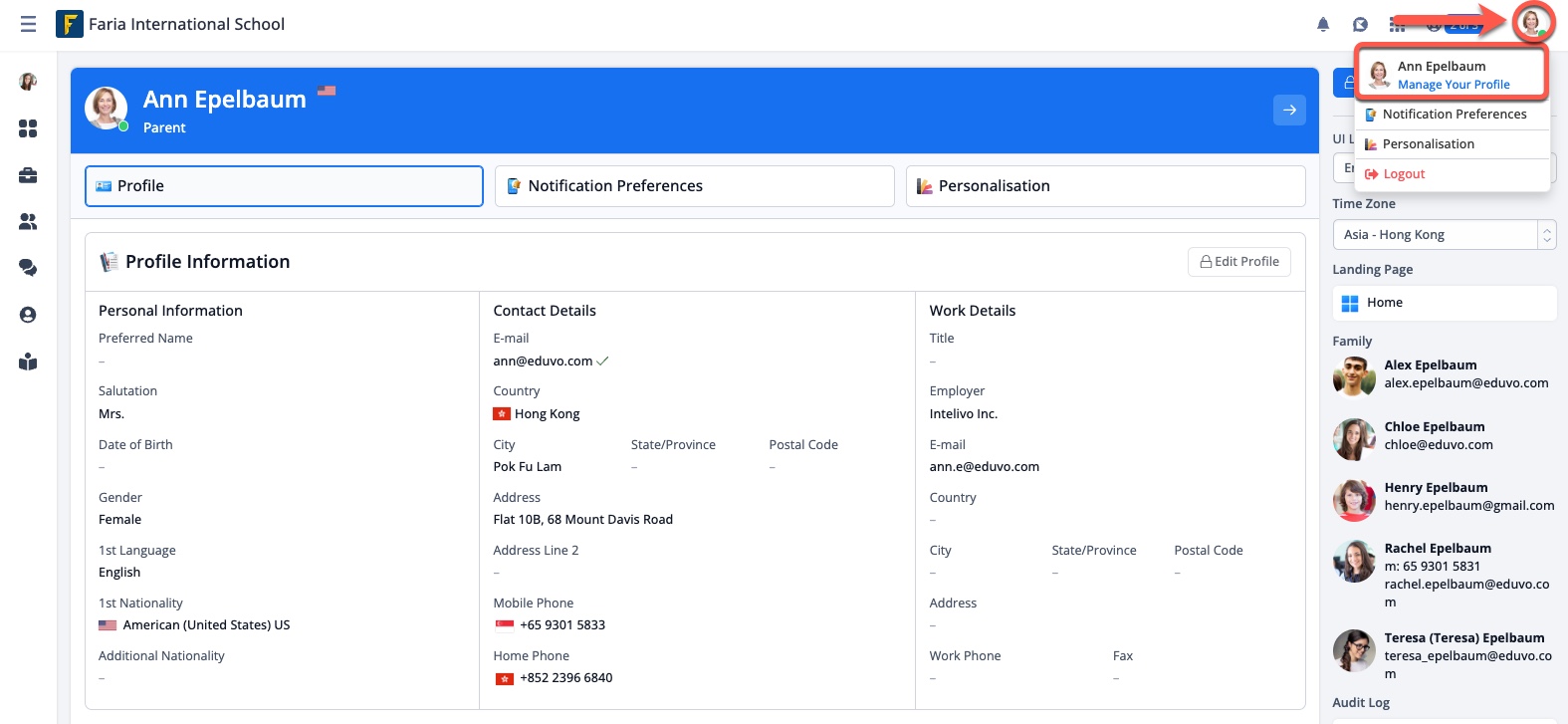Click the user account circle sidebar icon
The height and width of the screenshot is (724, 1568).
[28, 315]
